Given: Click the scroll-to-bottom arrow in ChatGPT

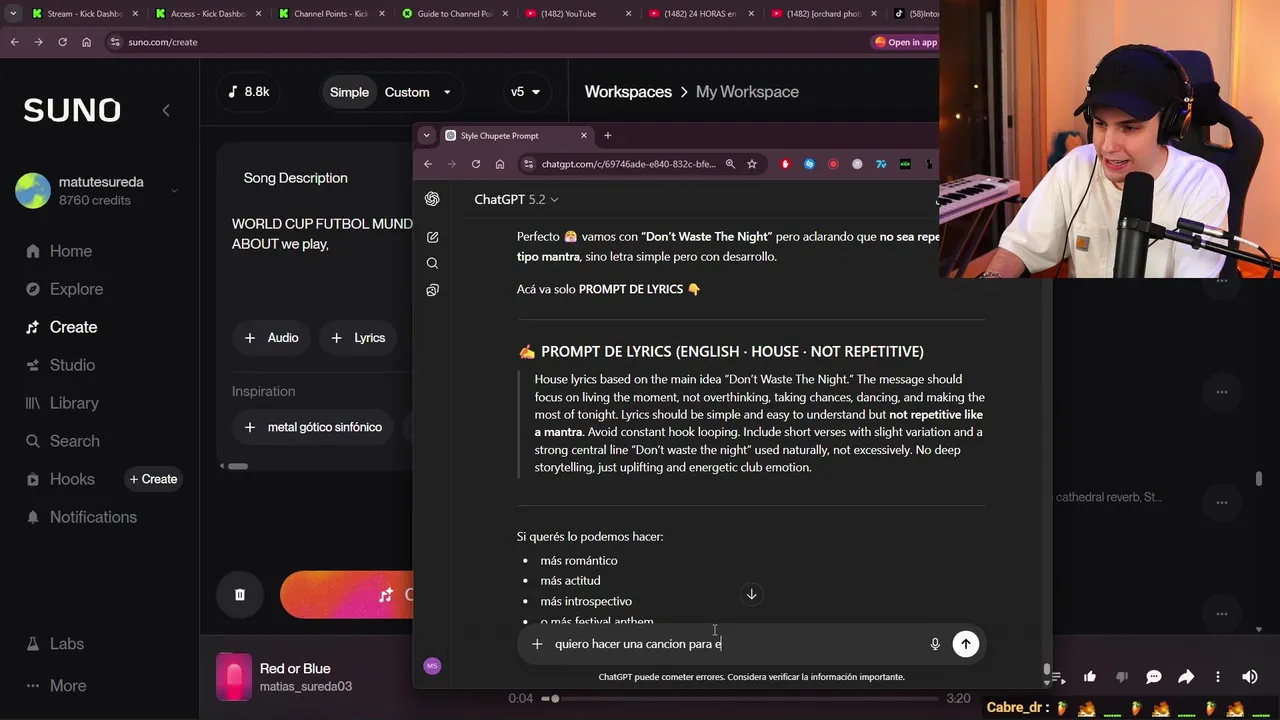Looking at the screenshot, I should [751, 594].
